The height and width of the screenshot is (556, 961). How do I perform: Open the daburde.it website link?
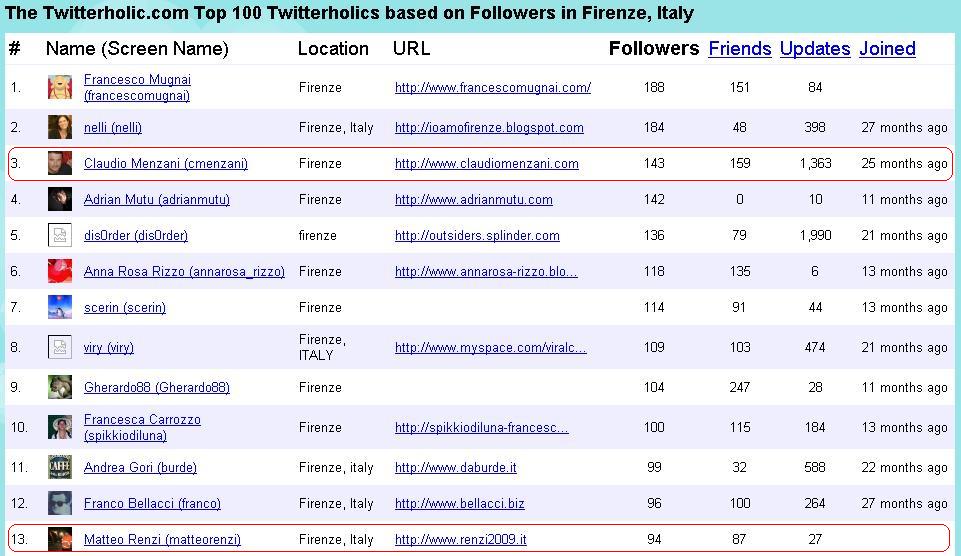click(455, 467)
